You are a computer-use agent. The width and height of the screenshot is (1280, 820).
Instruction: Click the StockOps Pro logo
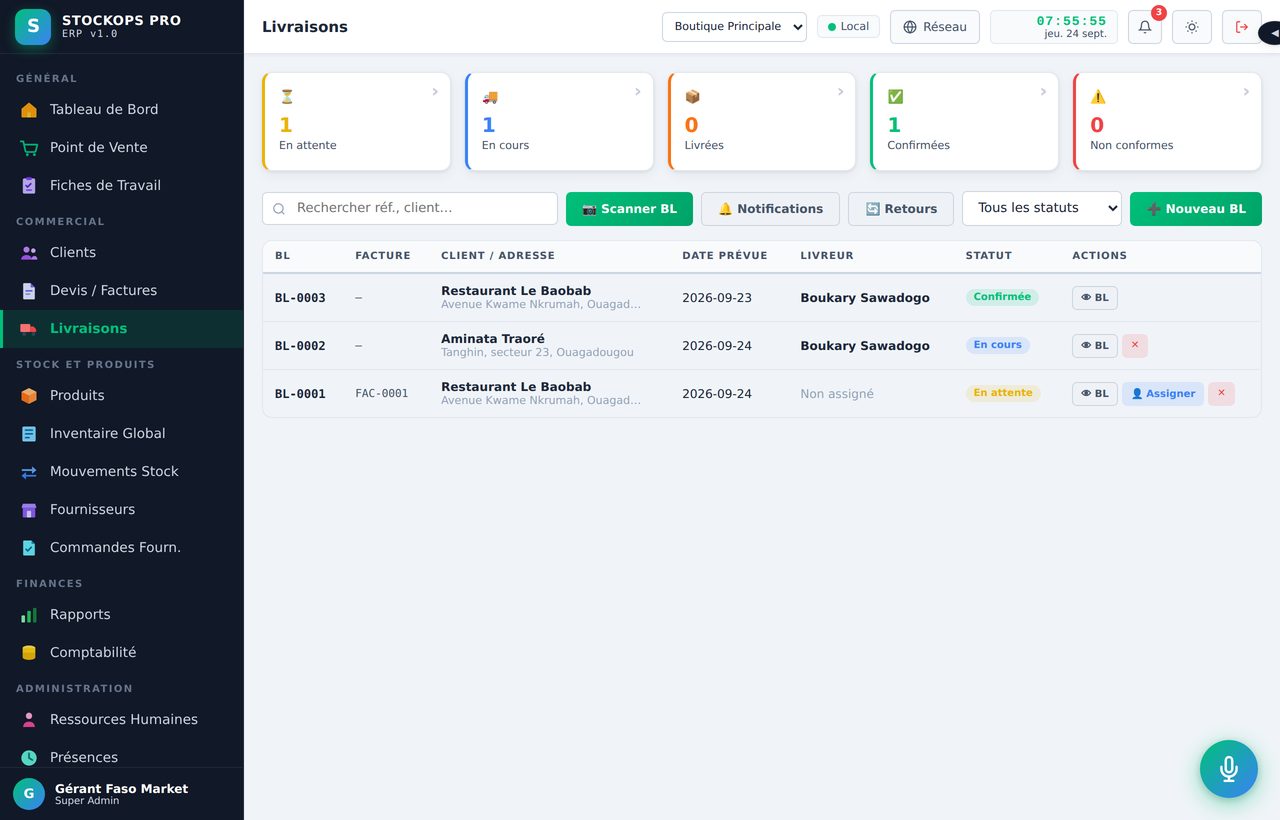point(33,26)
